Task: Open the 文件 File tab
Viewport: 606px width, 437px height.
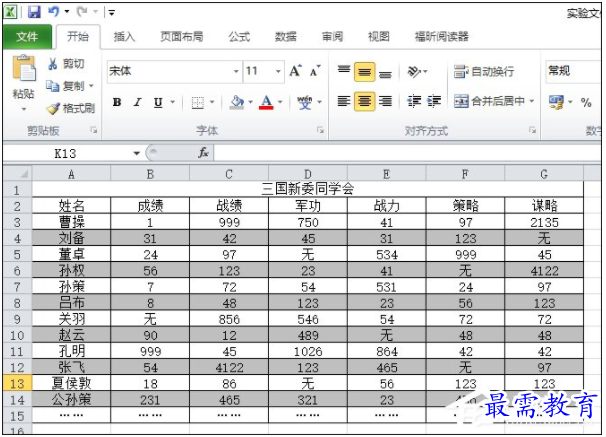Action: point(27,37)
